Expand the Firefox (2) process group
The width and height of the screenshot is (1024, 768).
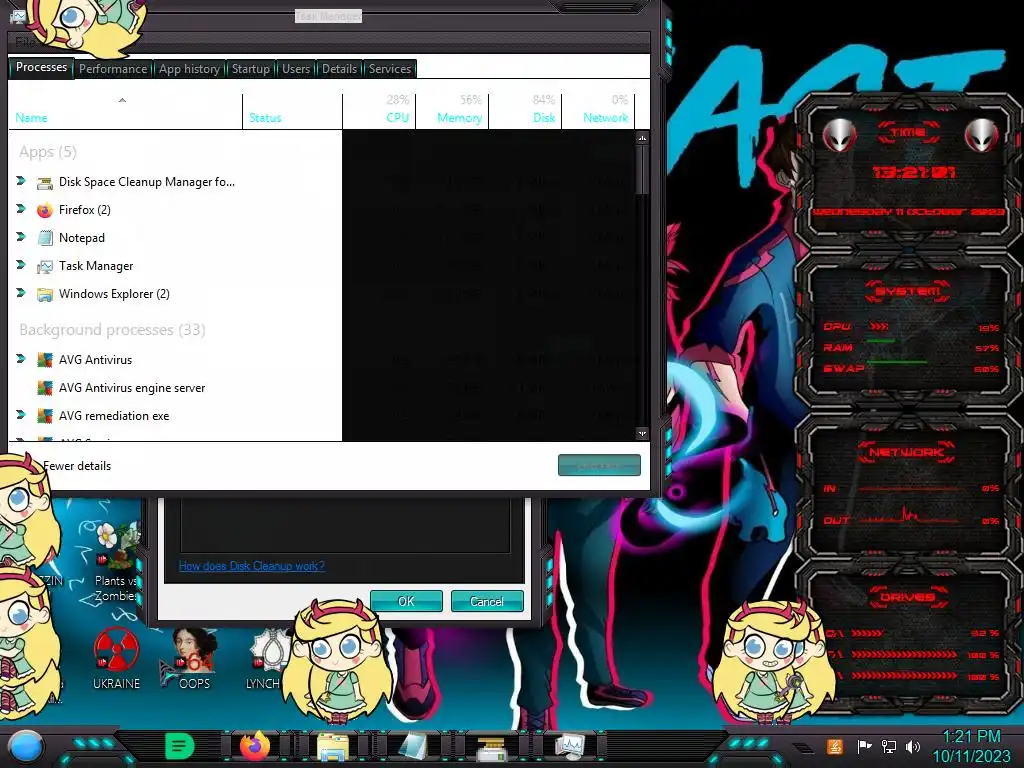pyautogui.click(x=21, y=209)
